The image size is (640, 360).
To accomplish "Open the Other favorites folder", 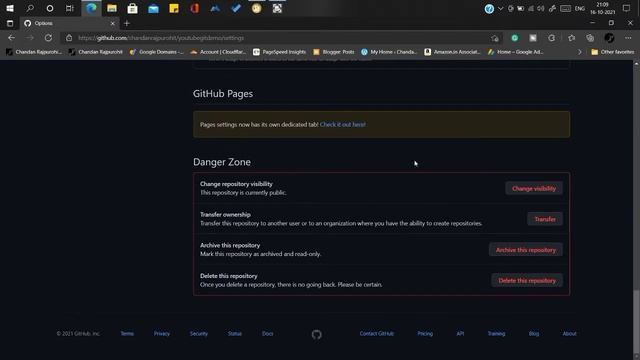I will point(613,52).
